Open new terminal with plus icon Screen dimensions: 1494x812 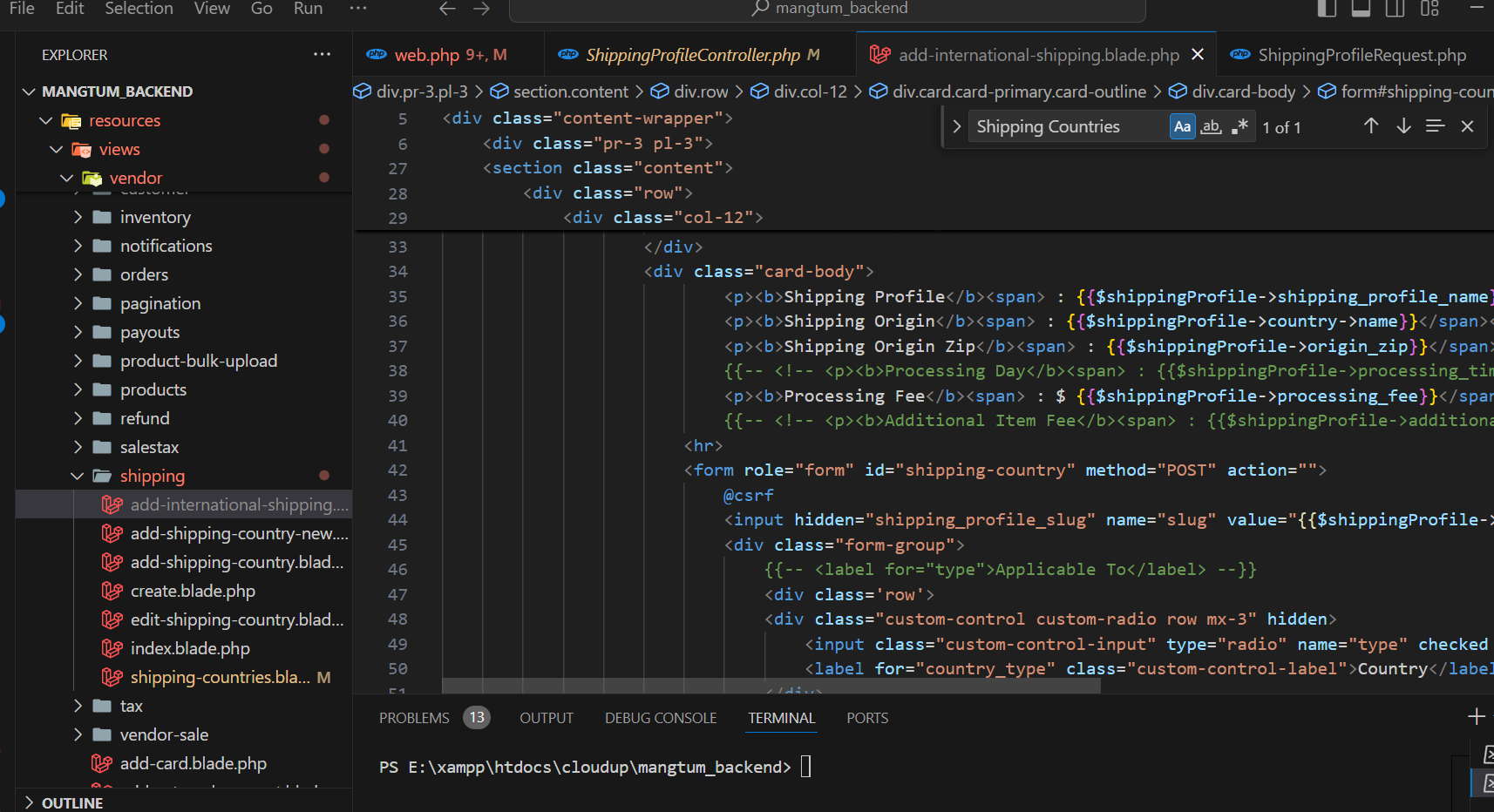1476,717
